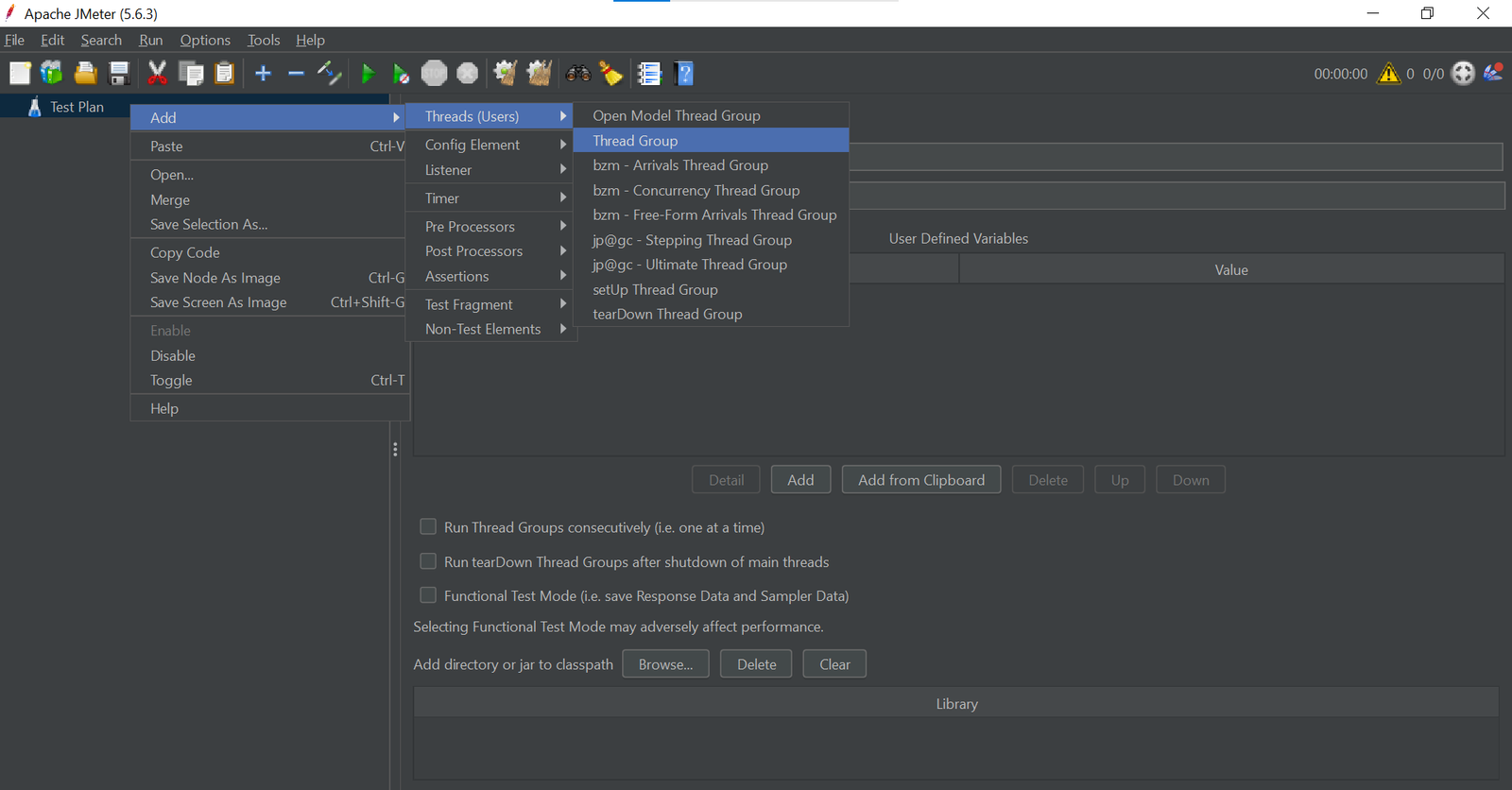1512x790 pixels.
Task: Click Add from Clipboard button
Action: coord(921,480)
